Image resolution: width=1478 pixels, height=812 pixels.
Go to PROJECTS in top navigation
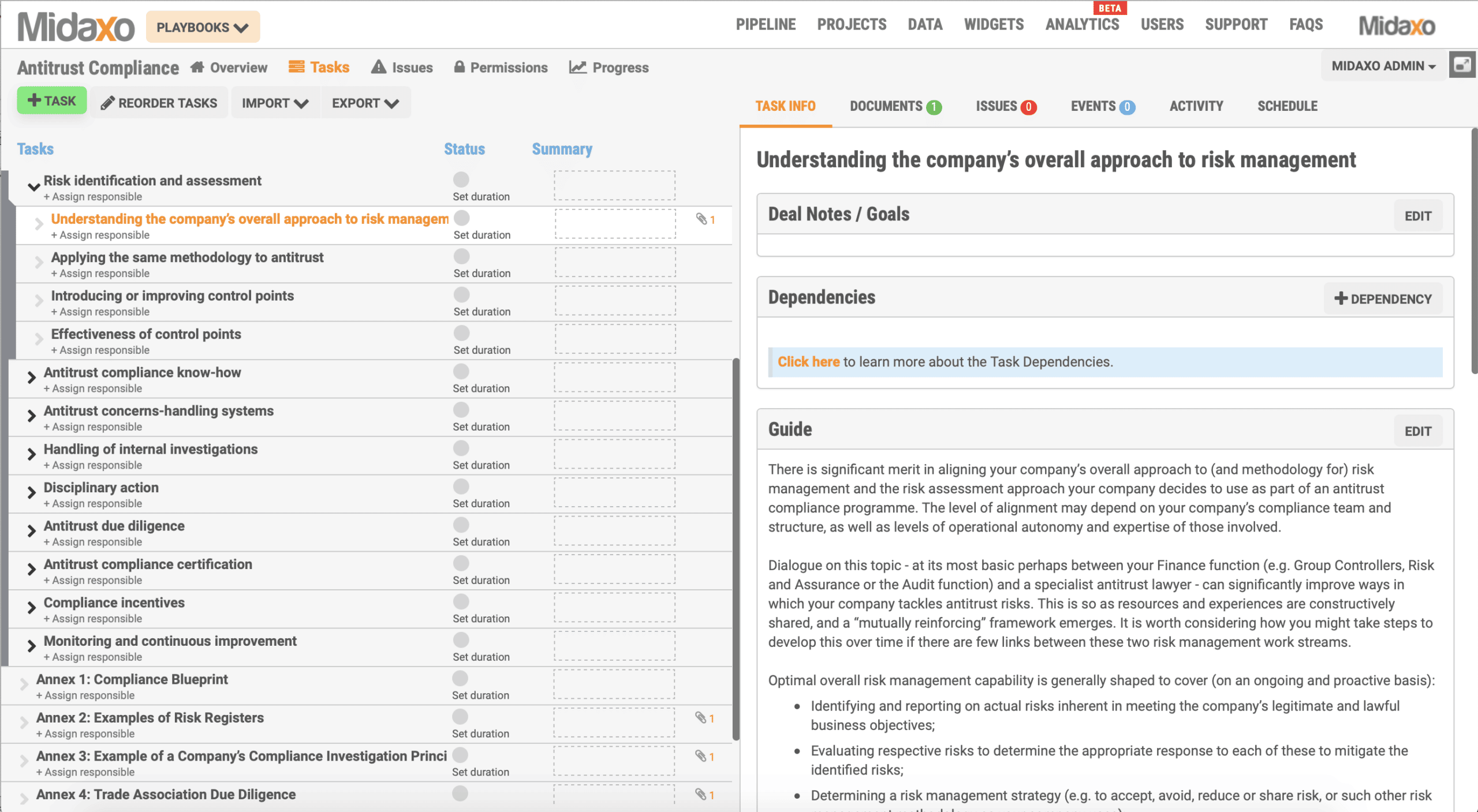852,25
